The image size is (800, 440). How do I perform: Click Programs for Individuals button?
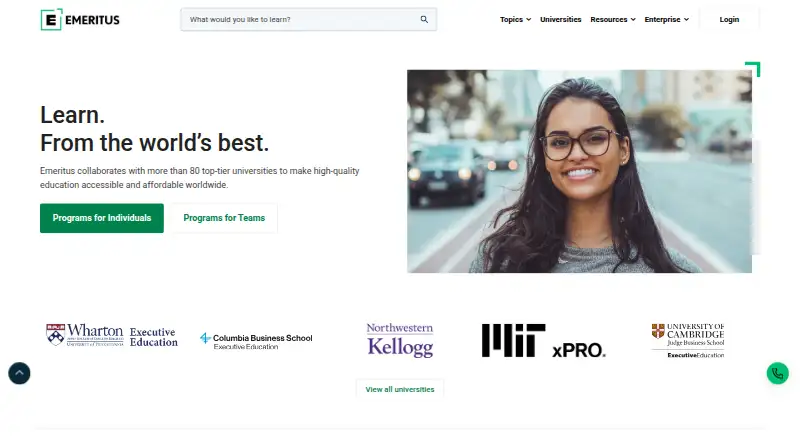102,218
